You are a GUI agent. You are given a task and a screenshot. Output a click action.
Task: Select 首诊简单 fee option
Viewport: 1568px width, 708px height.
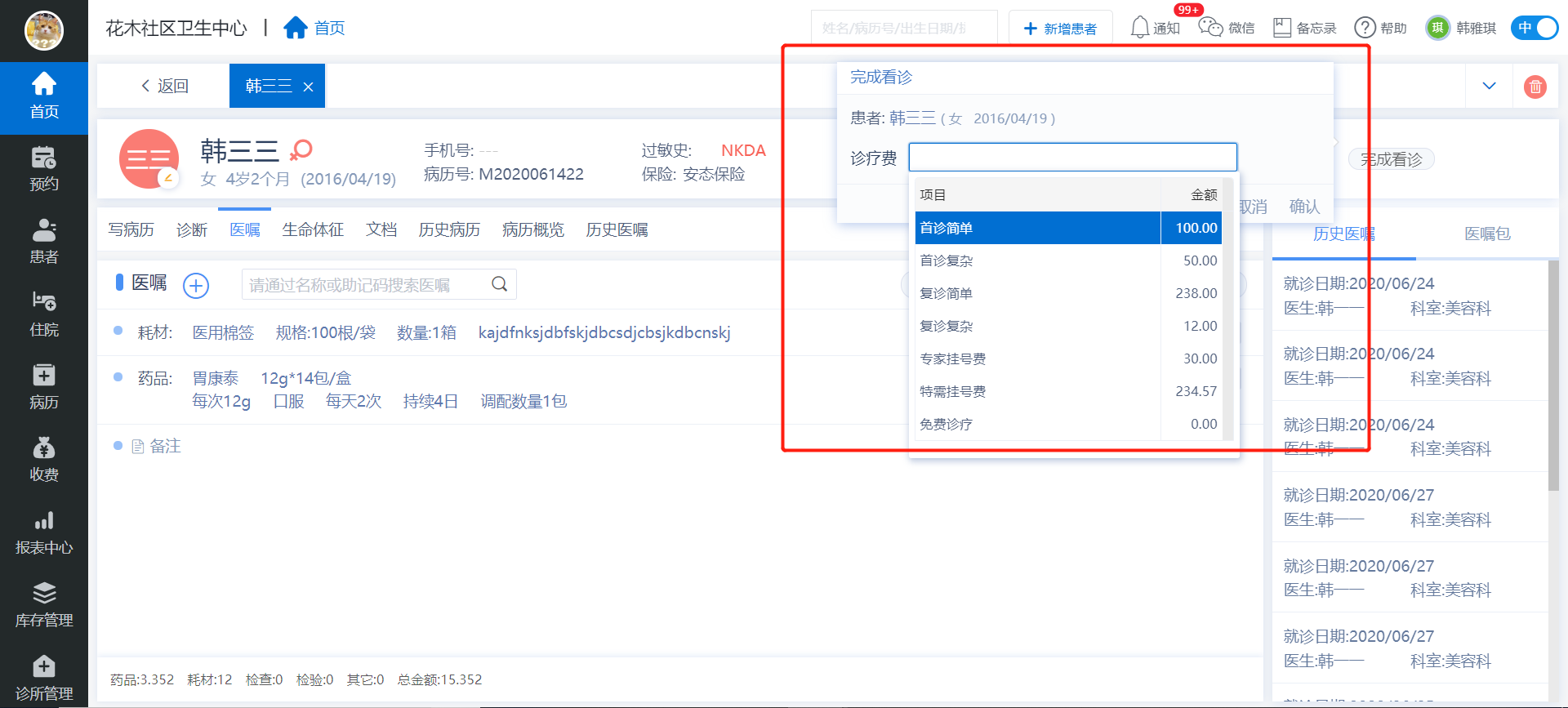point(1068,228)
